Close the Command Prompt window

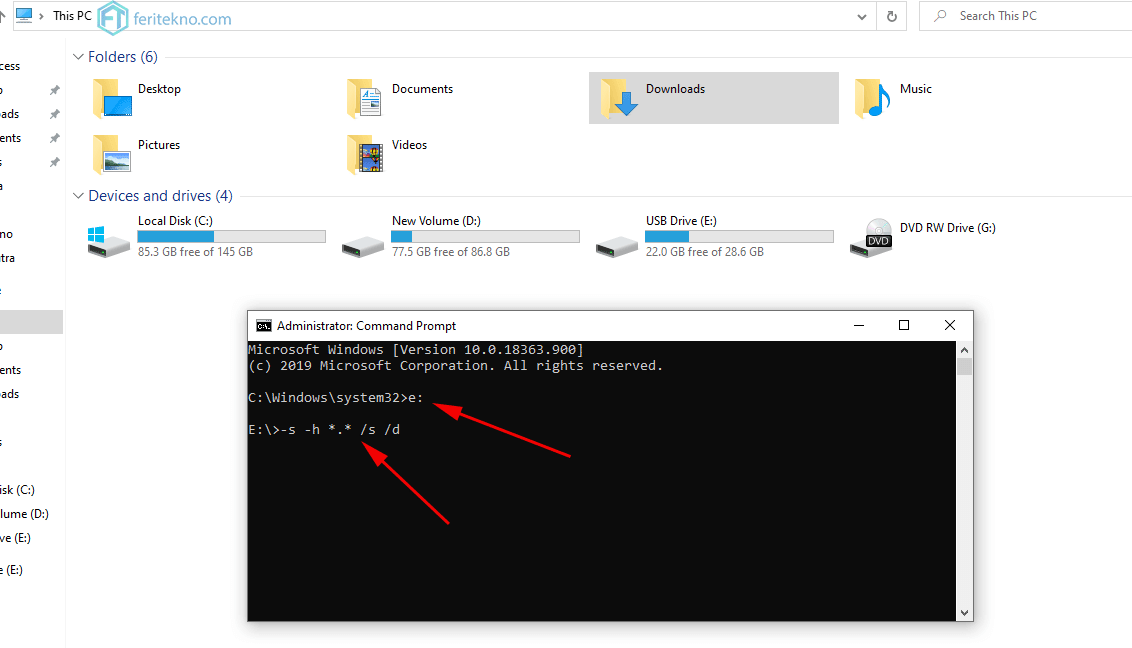click(949, 325)
